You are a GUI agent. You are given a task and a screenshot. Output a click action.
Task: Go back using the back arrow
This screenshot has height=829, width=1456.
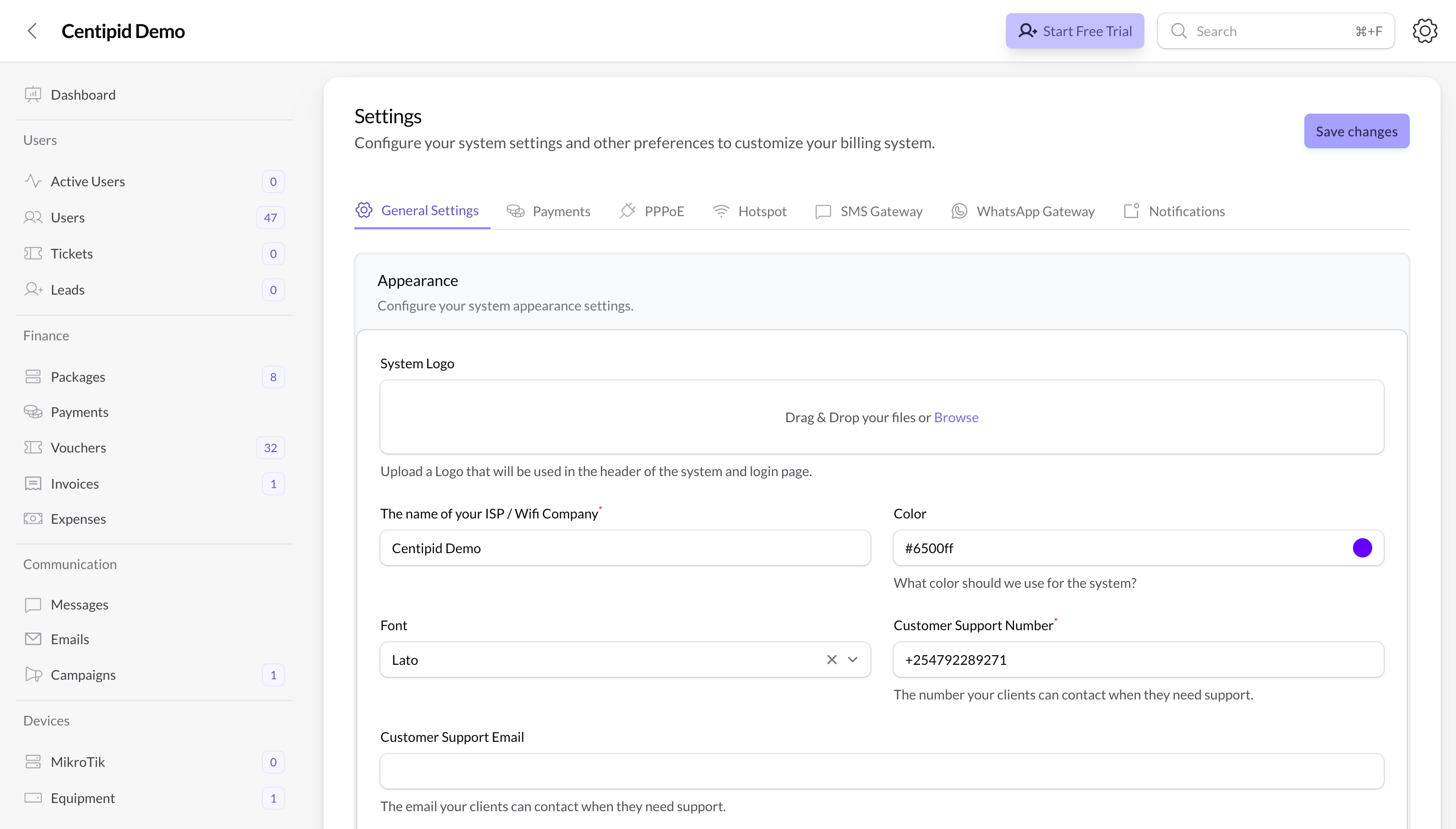coord(32,31)
